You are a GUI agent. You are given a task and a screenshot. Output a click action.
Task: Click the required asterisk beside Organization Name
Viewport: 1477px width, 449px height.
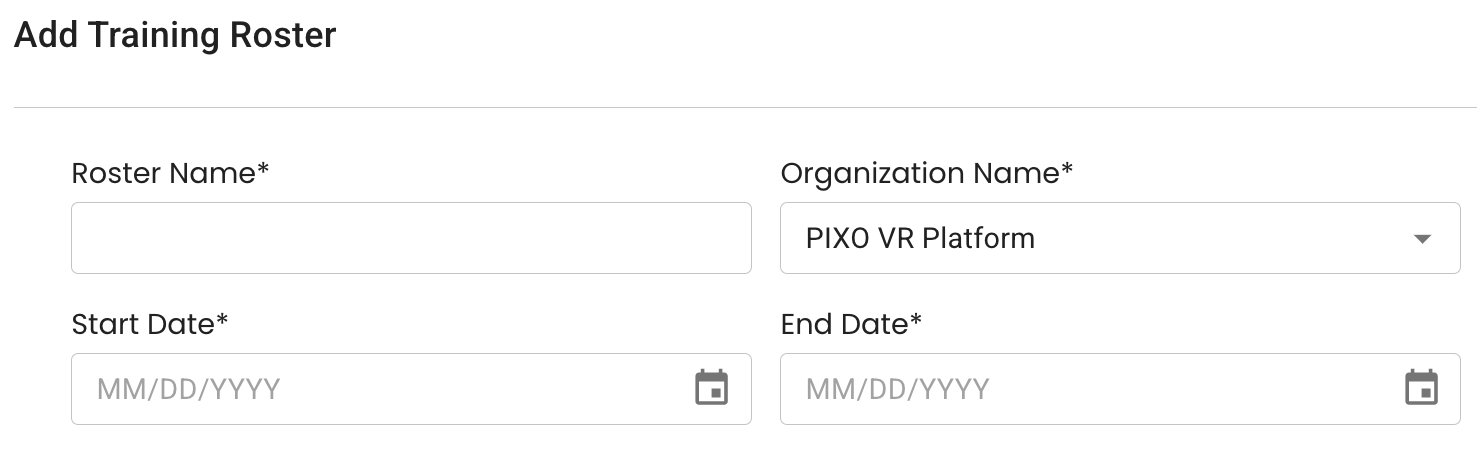[1067, 170]
